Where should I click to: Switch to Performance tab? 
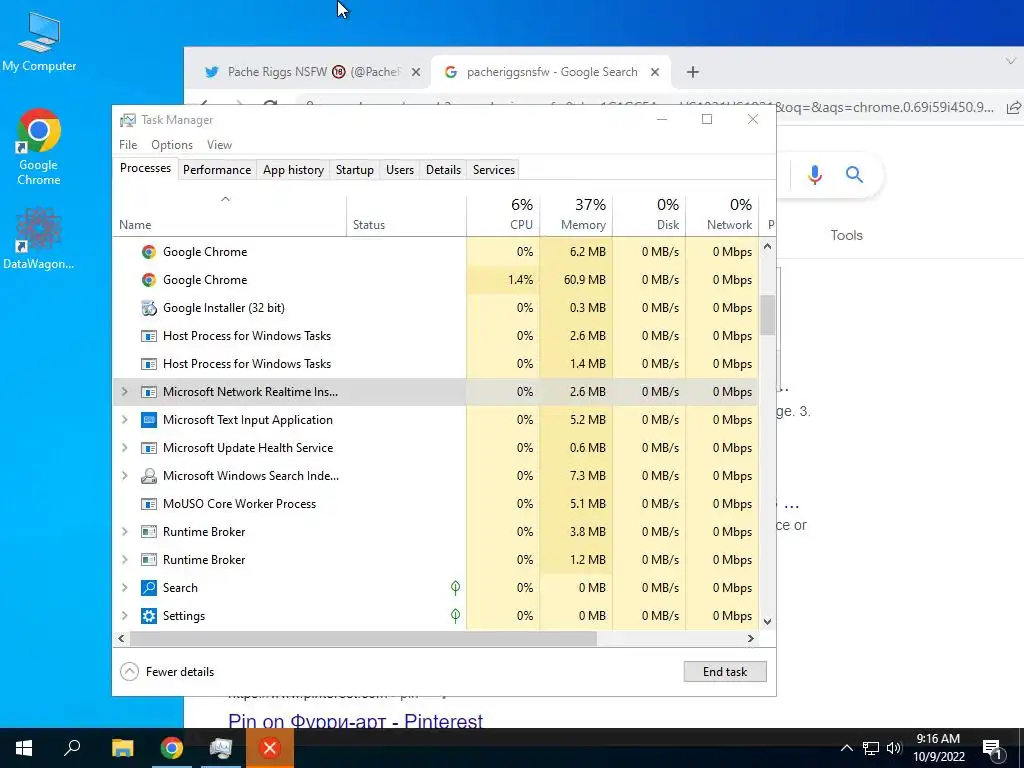pos(217,170)
